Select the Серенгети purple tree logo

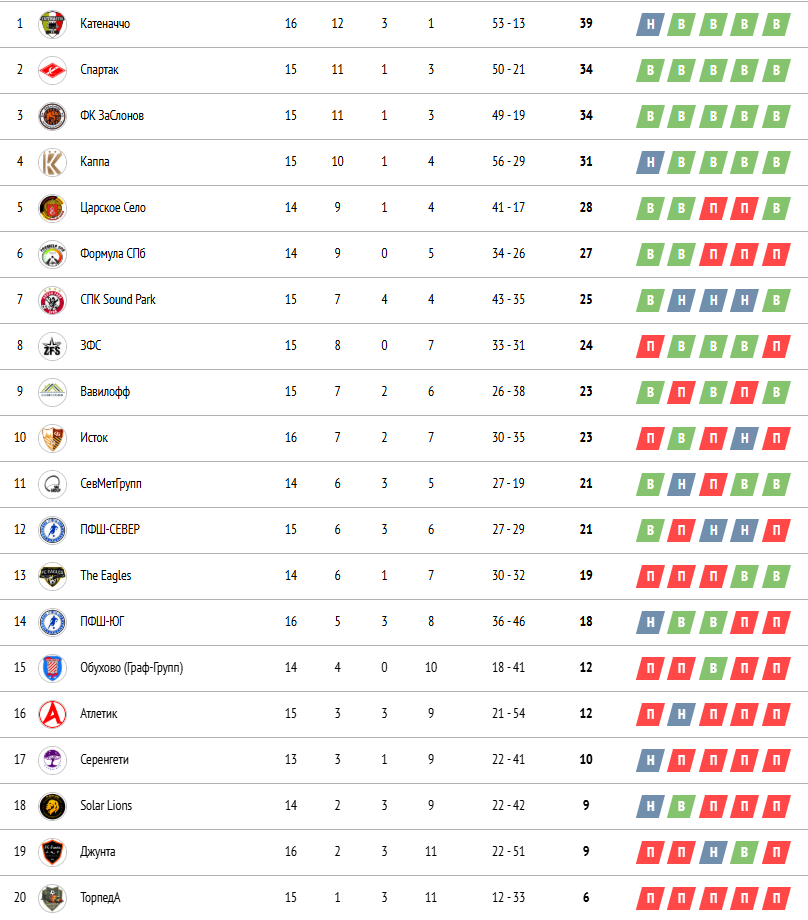coord(52,760)
